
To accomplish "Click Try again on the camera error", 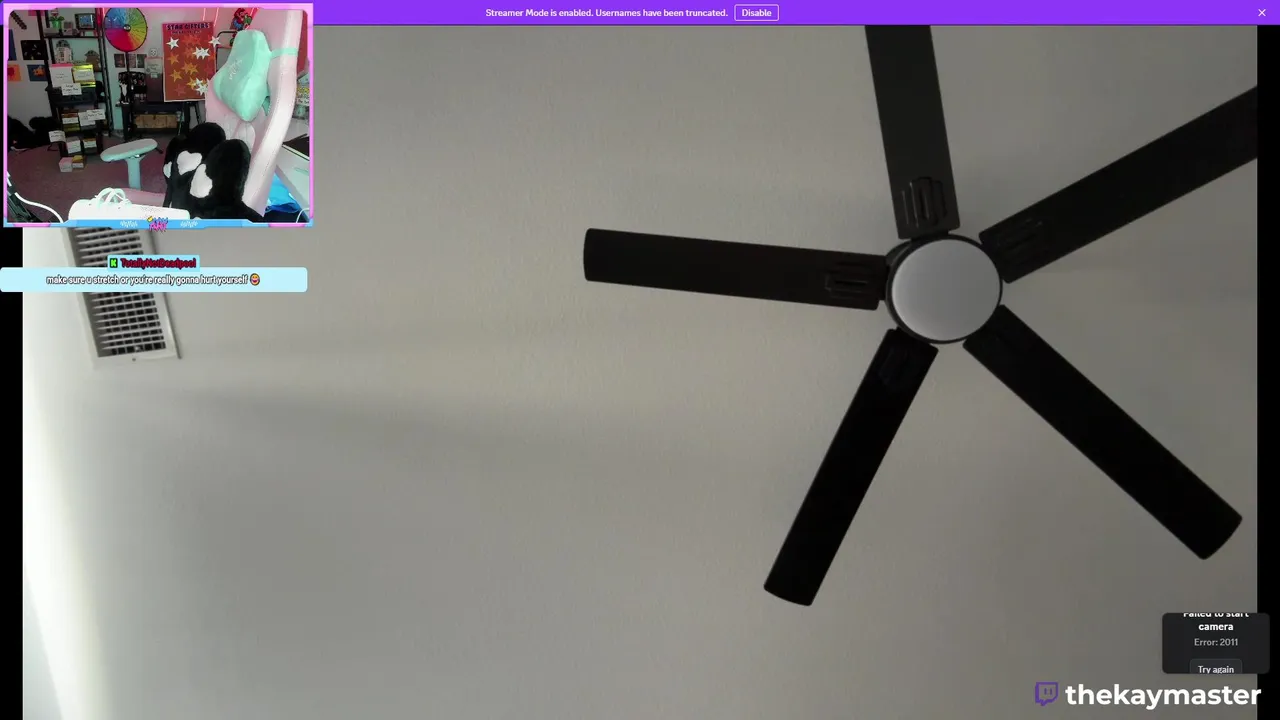I will point(1215,669).
